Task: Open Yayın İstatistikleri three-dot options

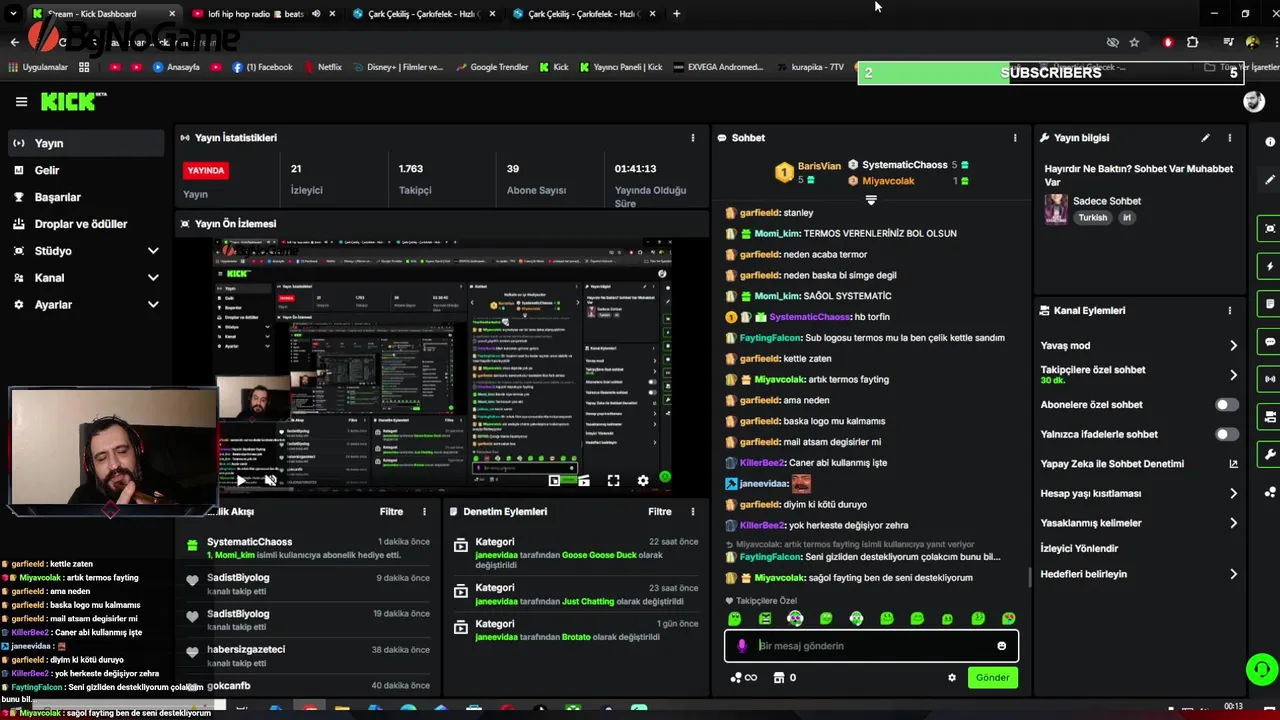Action: [692, 138]
